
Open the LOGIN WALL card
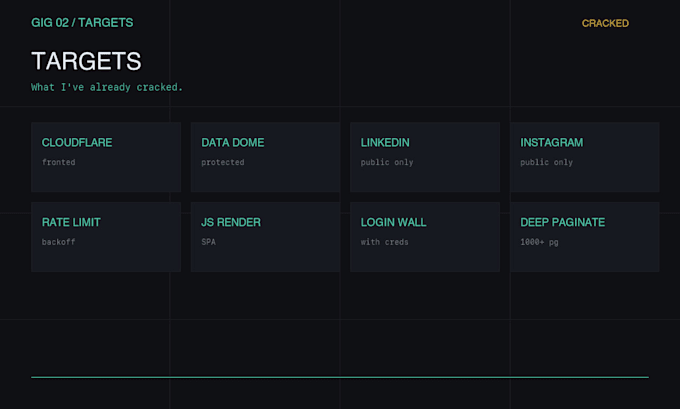[x=425, y=237]
